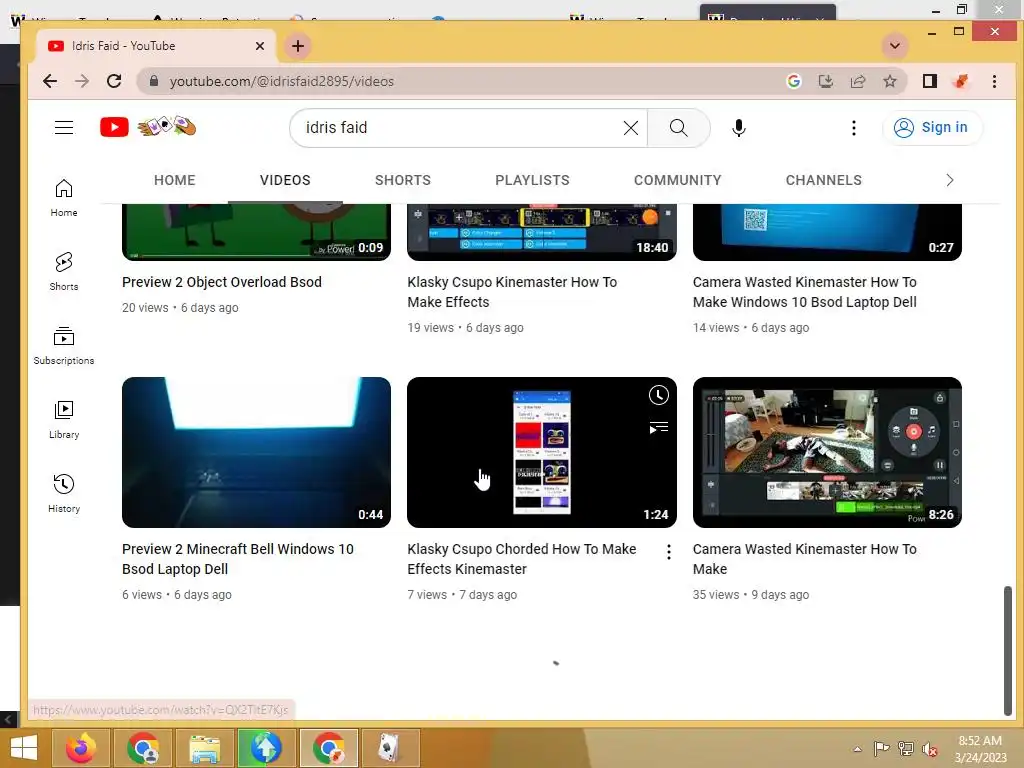1024x768 pixels.
Task: Open Subscriptions in the sidebar
Action: coord(63,345)
